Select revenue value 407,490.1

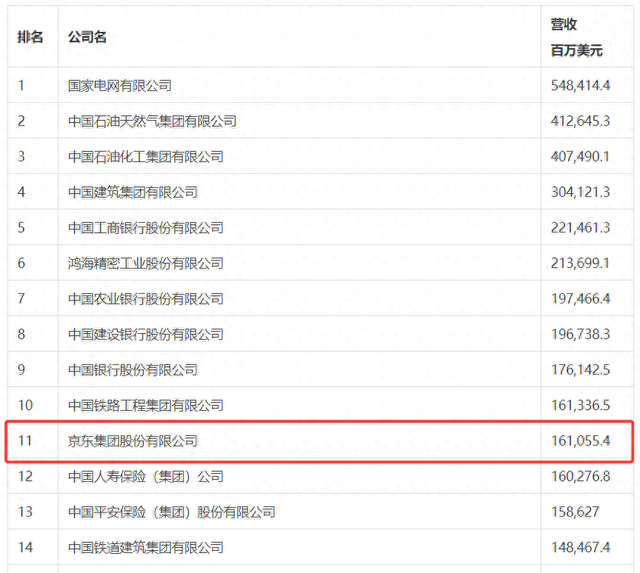click(580, 156)
